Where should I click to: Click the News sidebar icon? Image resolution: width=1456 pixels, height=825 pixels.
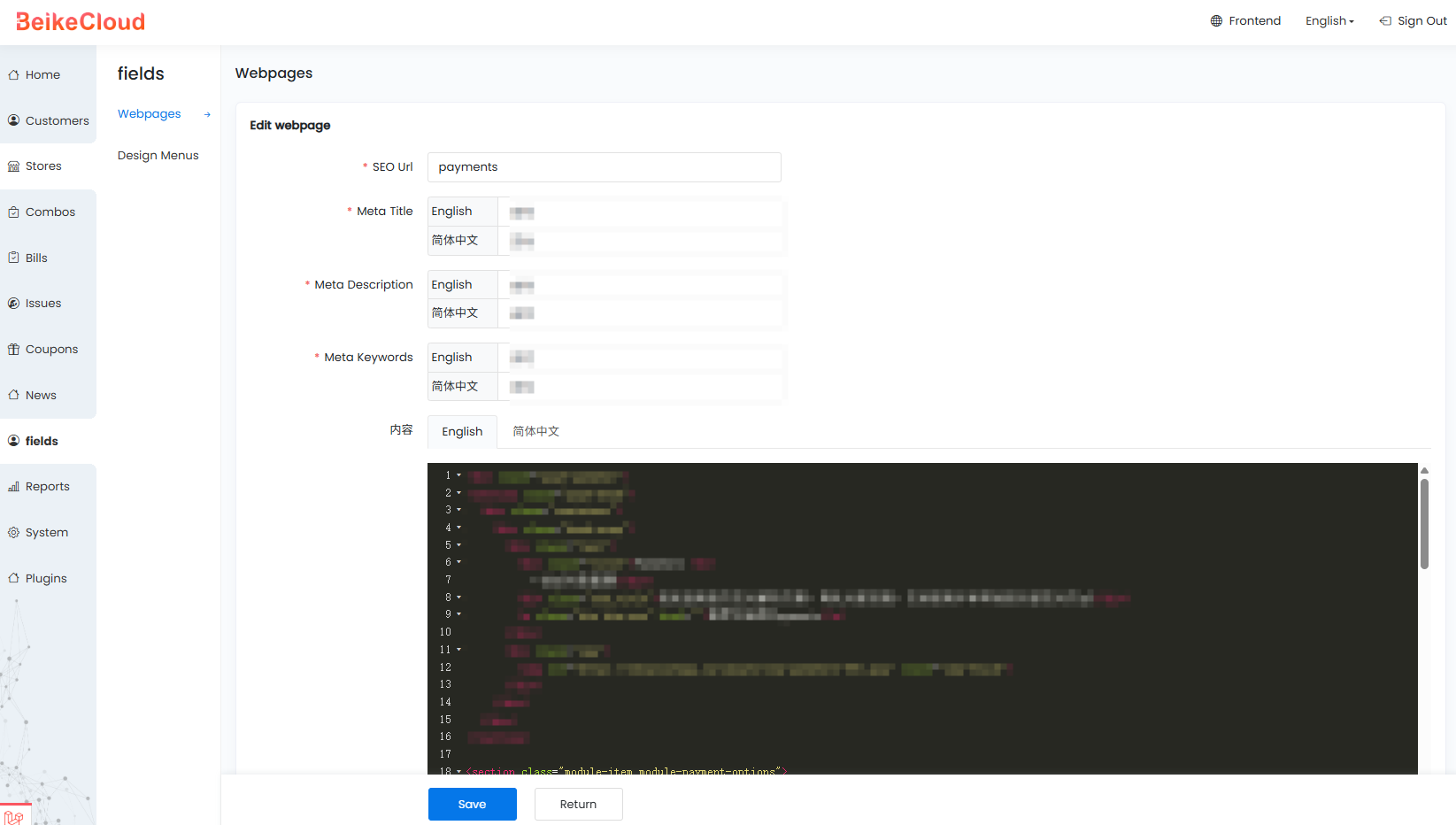[x=13, y=395]
